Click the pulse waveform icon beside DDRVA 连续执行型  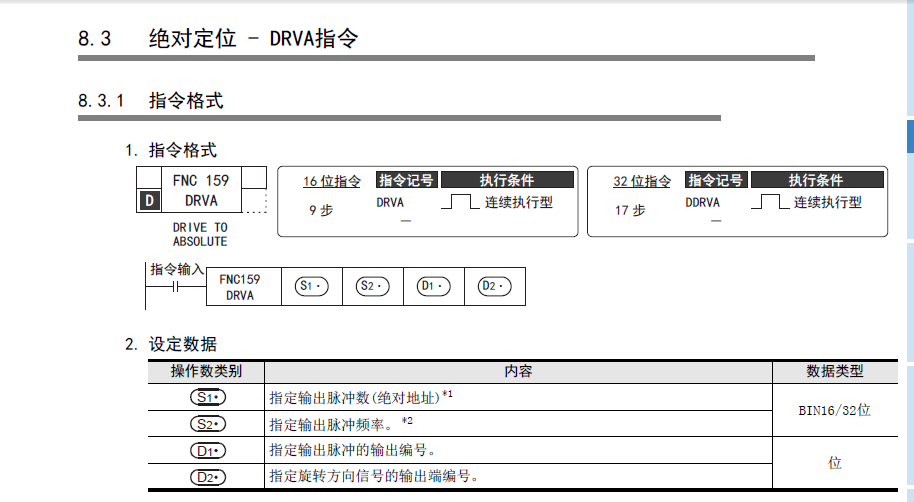(x=769, y=202)
